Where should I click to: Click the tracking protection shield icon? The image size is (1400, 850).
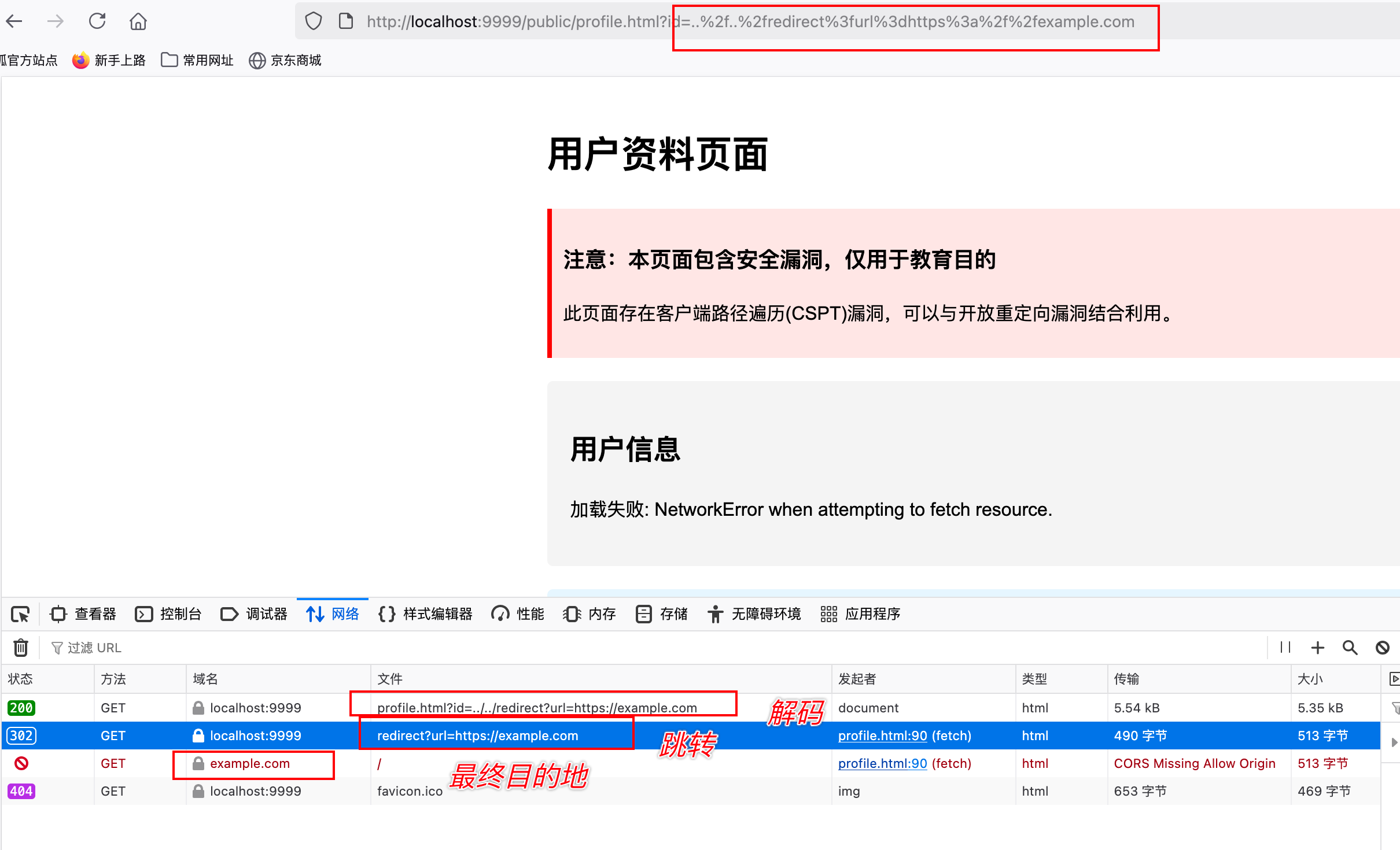[313, 22]
